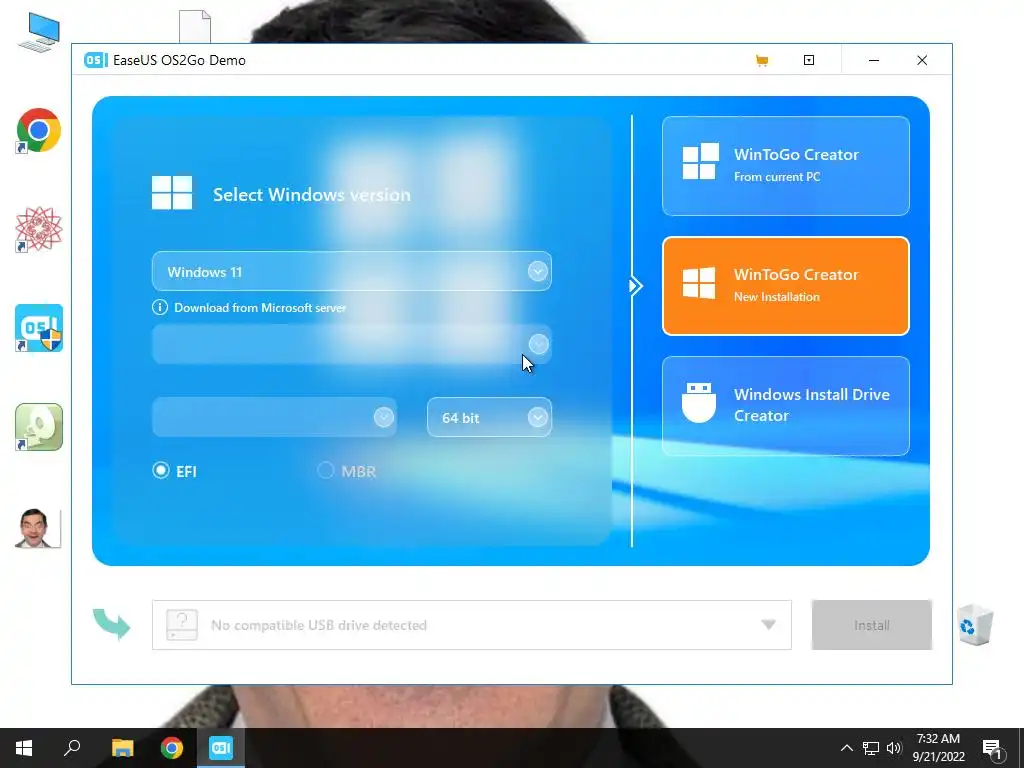Click the No compatible USB drive detected text

(319, 625)
